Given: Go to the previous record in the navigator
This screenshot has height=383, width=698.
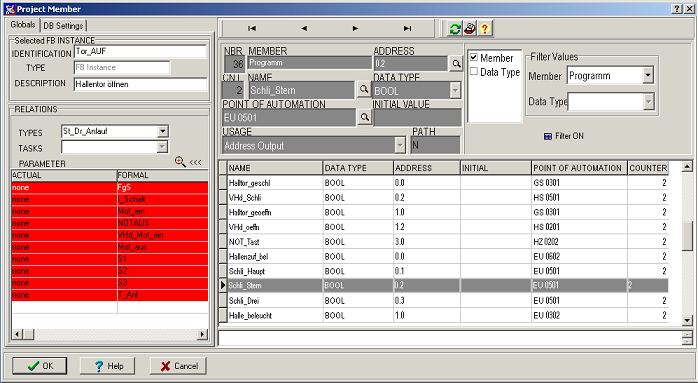Looking at the screenshot, I should (x=304, y=29).
